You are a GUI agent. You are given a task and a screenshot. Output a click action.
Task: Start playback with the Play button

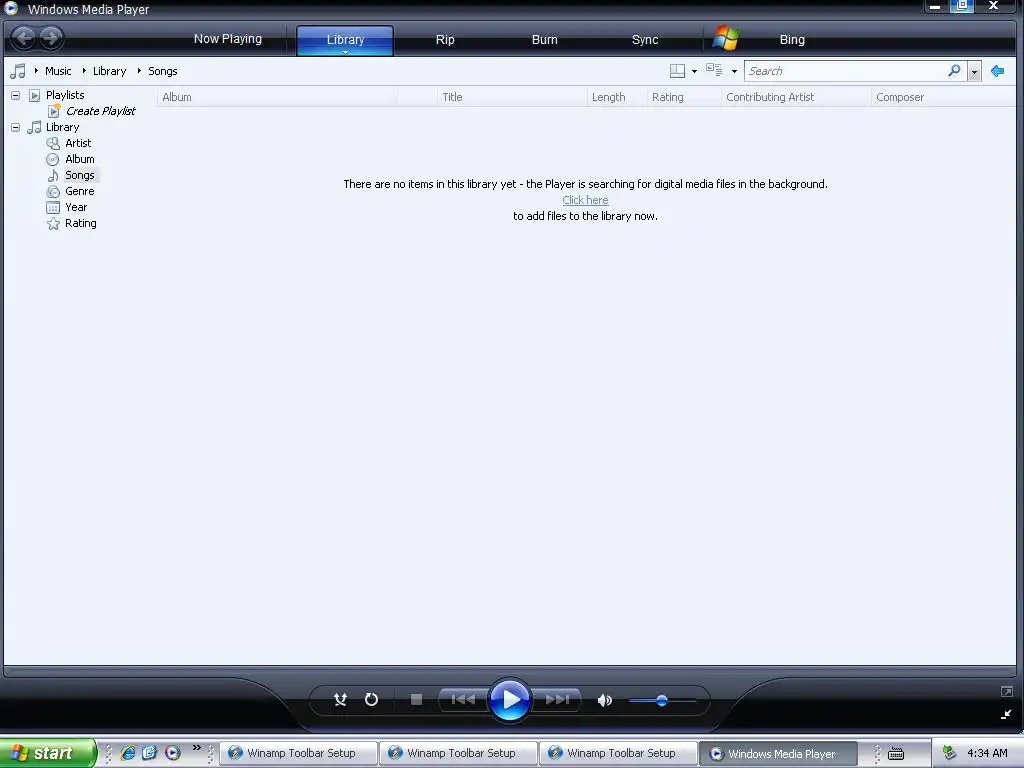(x=509, y=699)
